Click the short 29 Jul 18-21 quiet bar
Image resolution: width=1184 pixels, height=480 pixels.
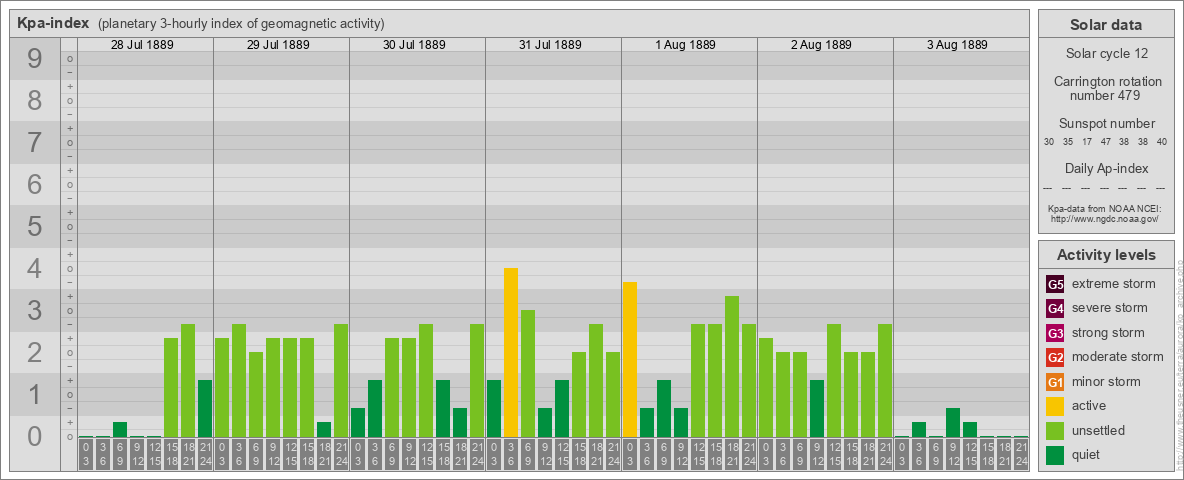324,429
